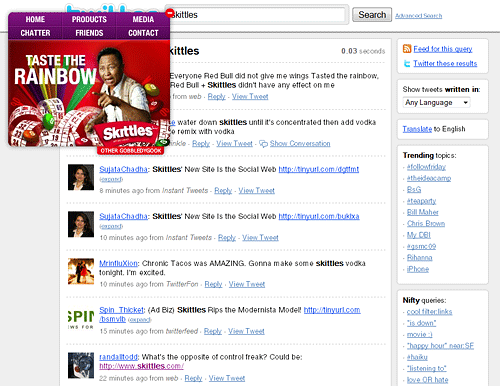Click the Skittles logo in the widget

coord(128,133)
